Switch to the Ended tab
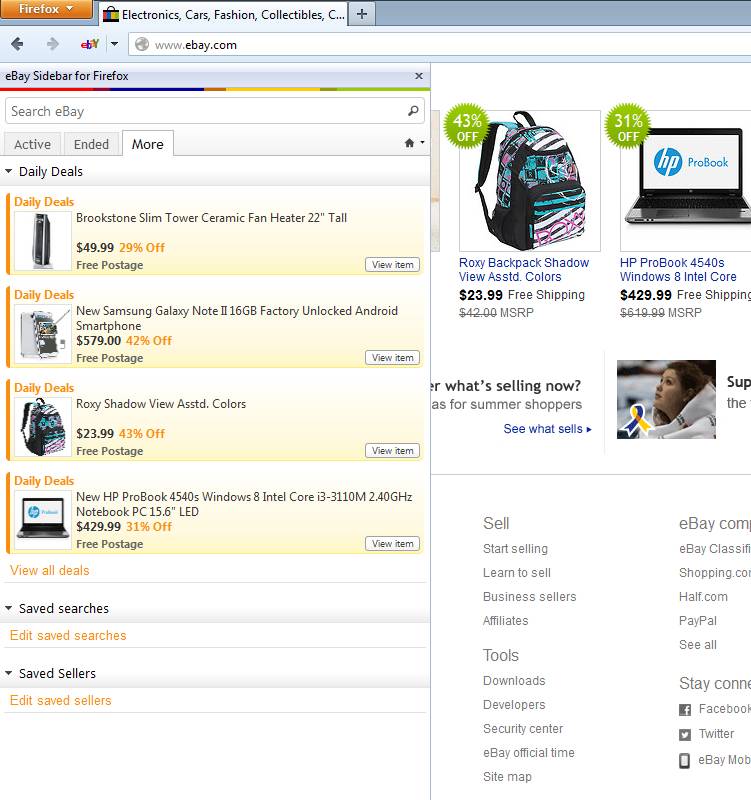Screen dimensions: 751x800 click(91, 144)
